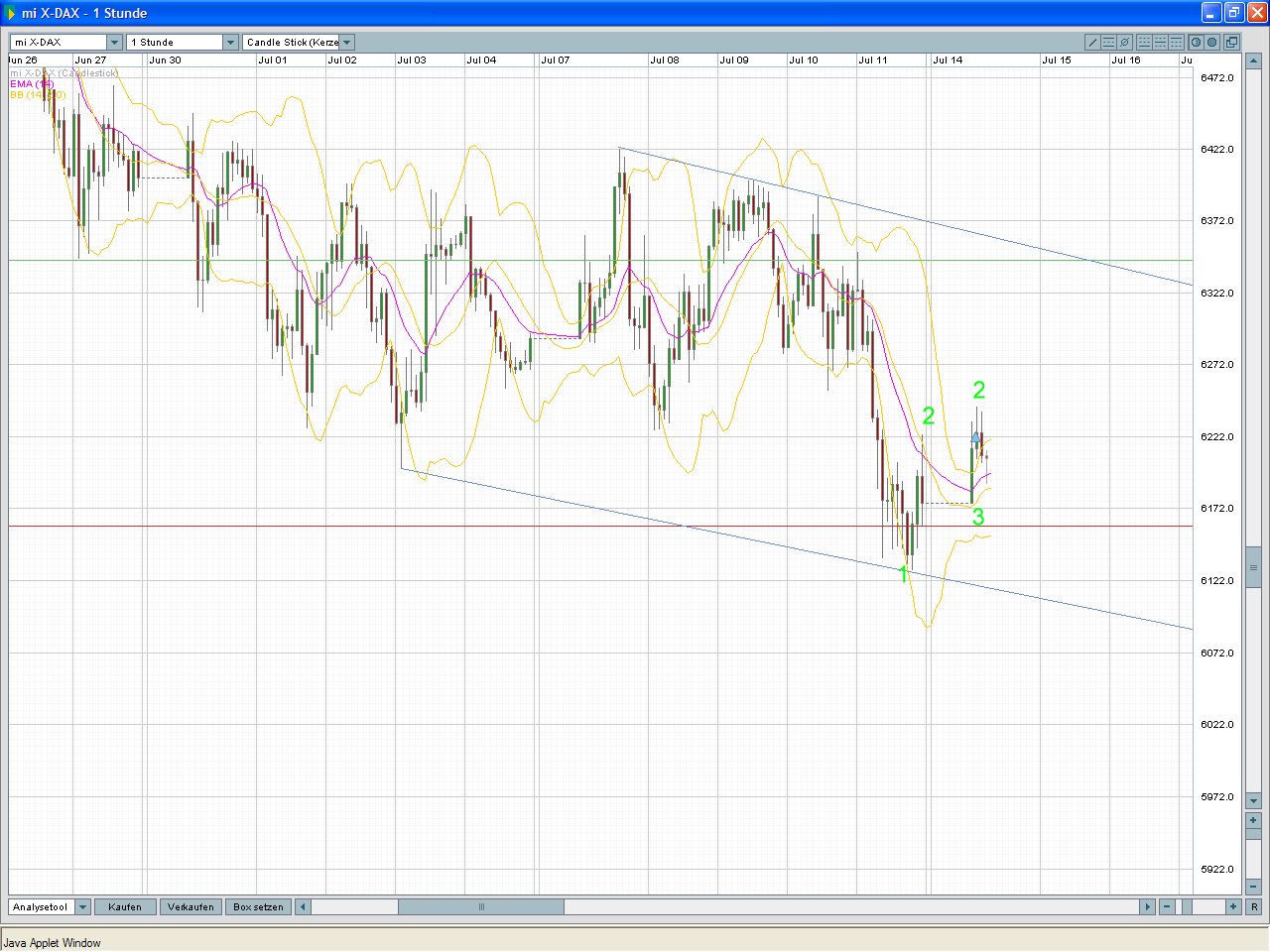Click the icon with solid line in middle
1270x952 pixels.
click(x=1160, y=43)
